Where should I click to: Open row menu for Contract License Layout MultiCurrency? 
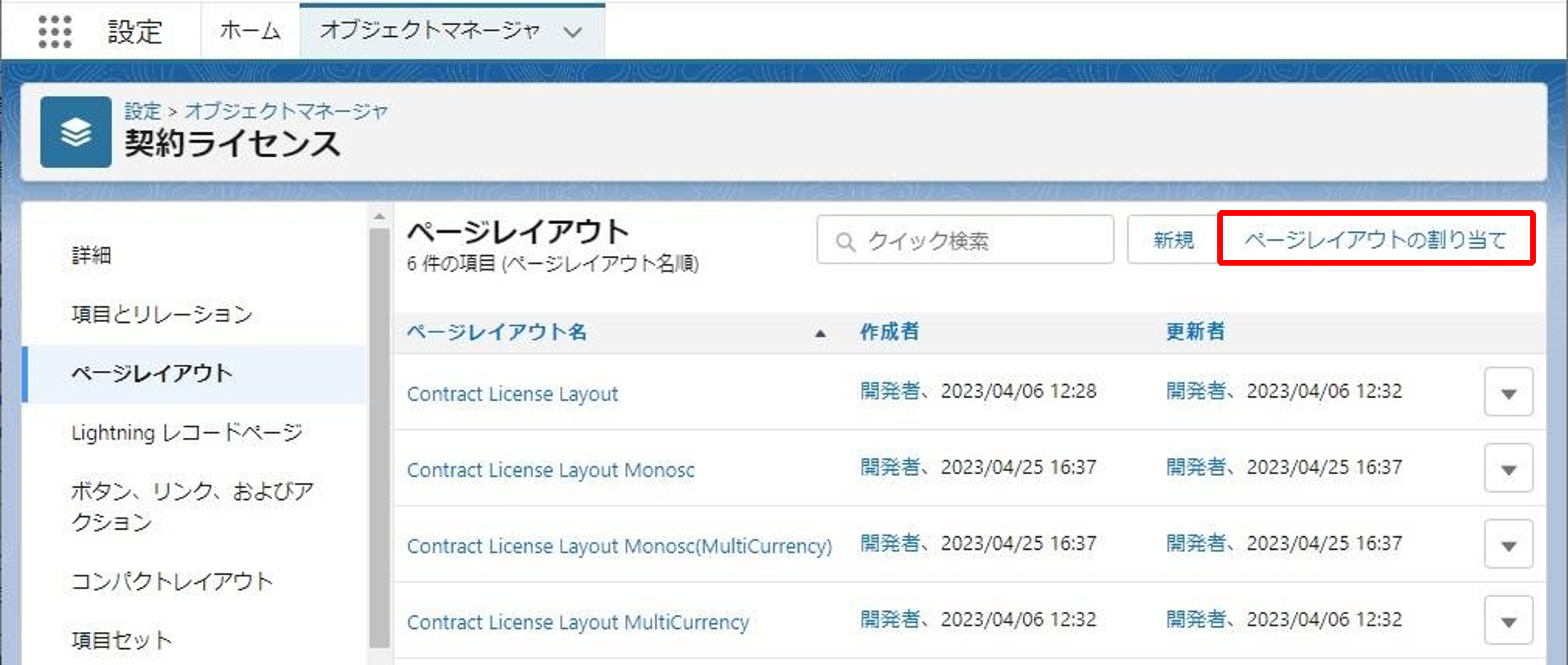coord(1508,621)
